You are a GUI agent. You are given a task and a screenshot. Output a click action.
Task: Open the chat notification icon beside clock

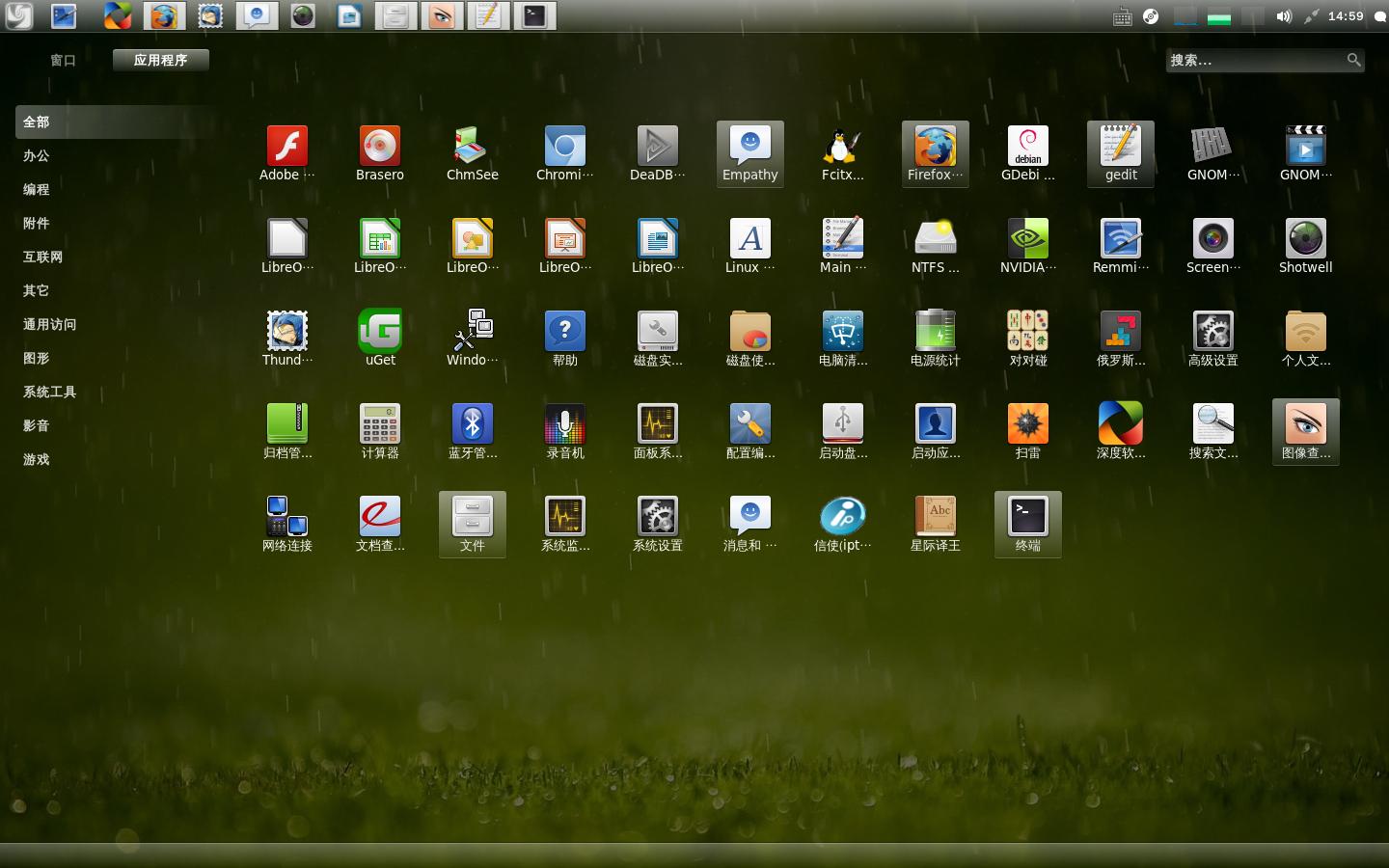coord(1379,16)
